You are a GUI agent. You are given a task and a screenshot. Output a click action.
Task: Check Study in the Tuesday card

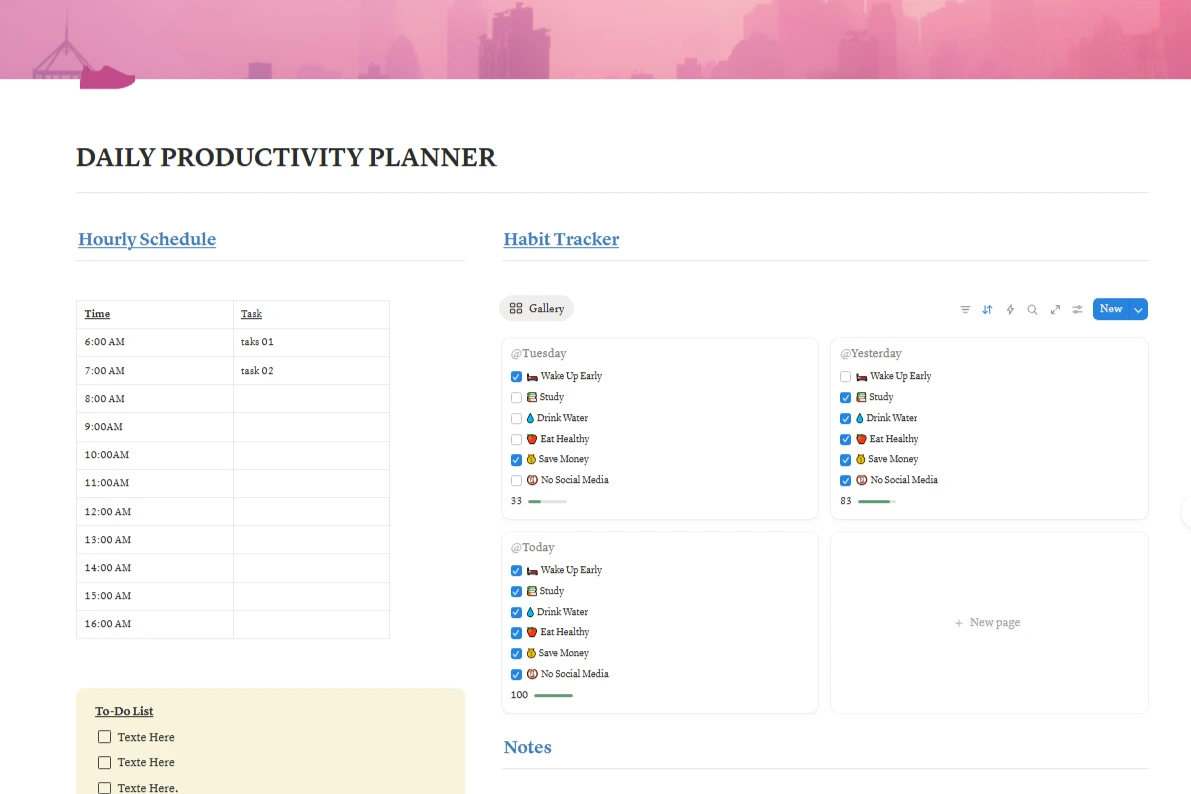(516, 397)
